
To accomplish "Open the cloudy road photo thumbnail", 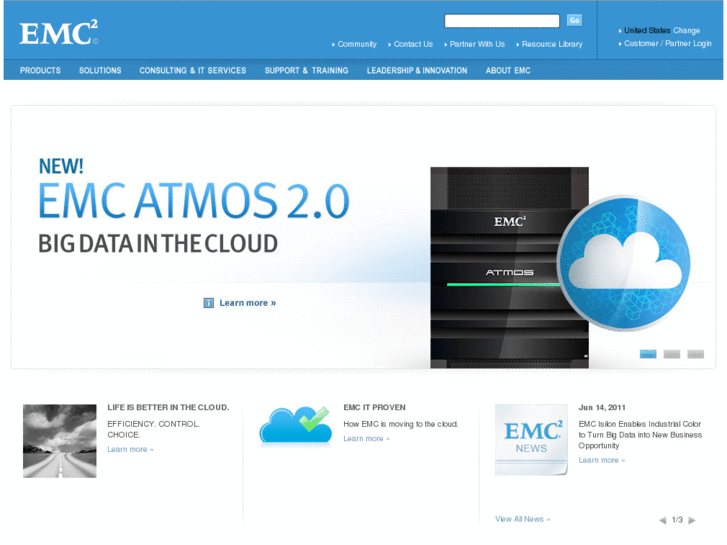I will tap(60, 441).
